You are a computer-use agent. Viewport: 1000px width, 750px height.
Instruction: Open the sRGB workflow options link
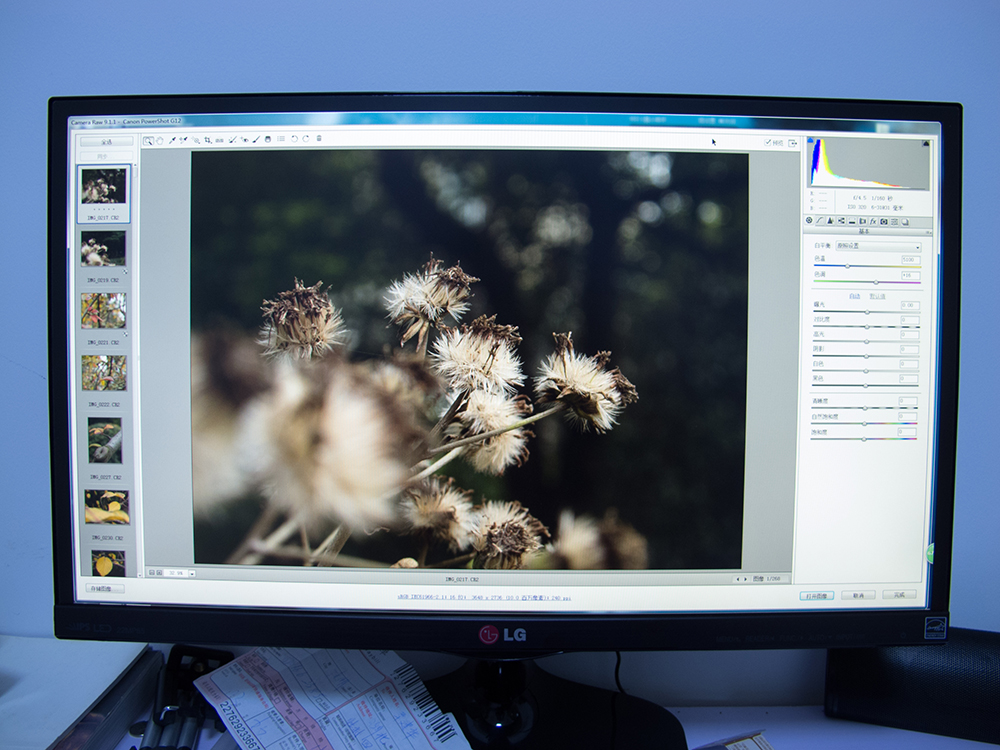tap(485, 598)
